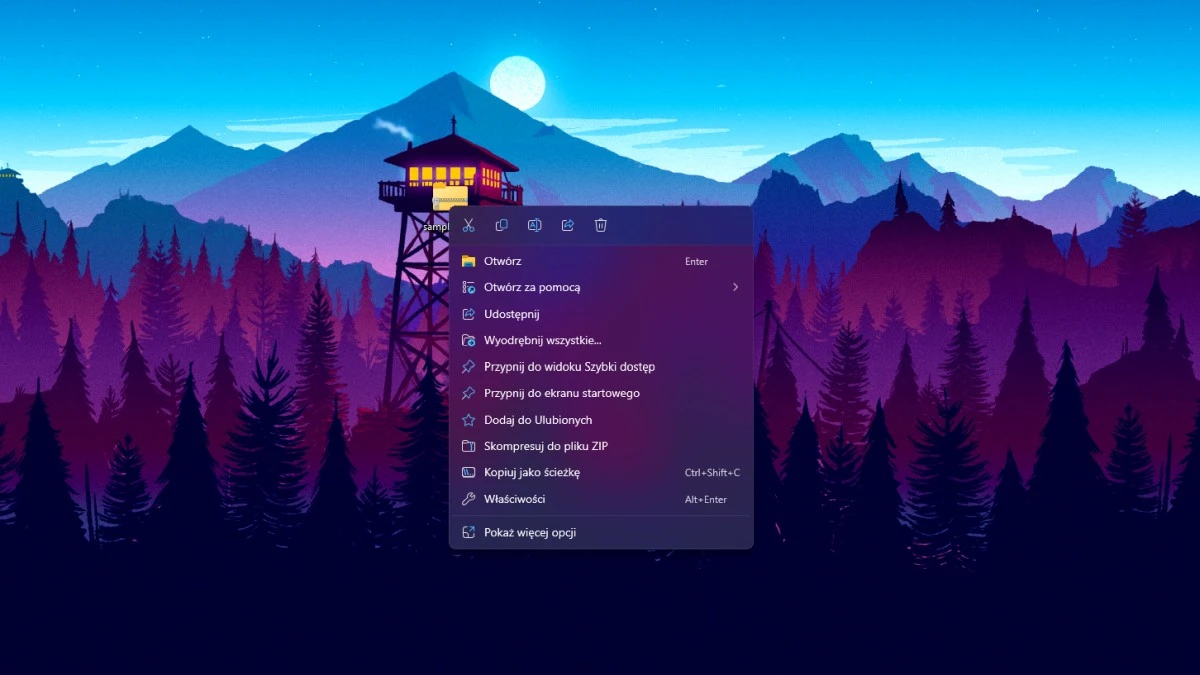Click the wrench icon beside Właściwości
1200x675 pixels.
tap(469, 499)
